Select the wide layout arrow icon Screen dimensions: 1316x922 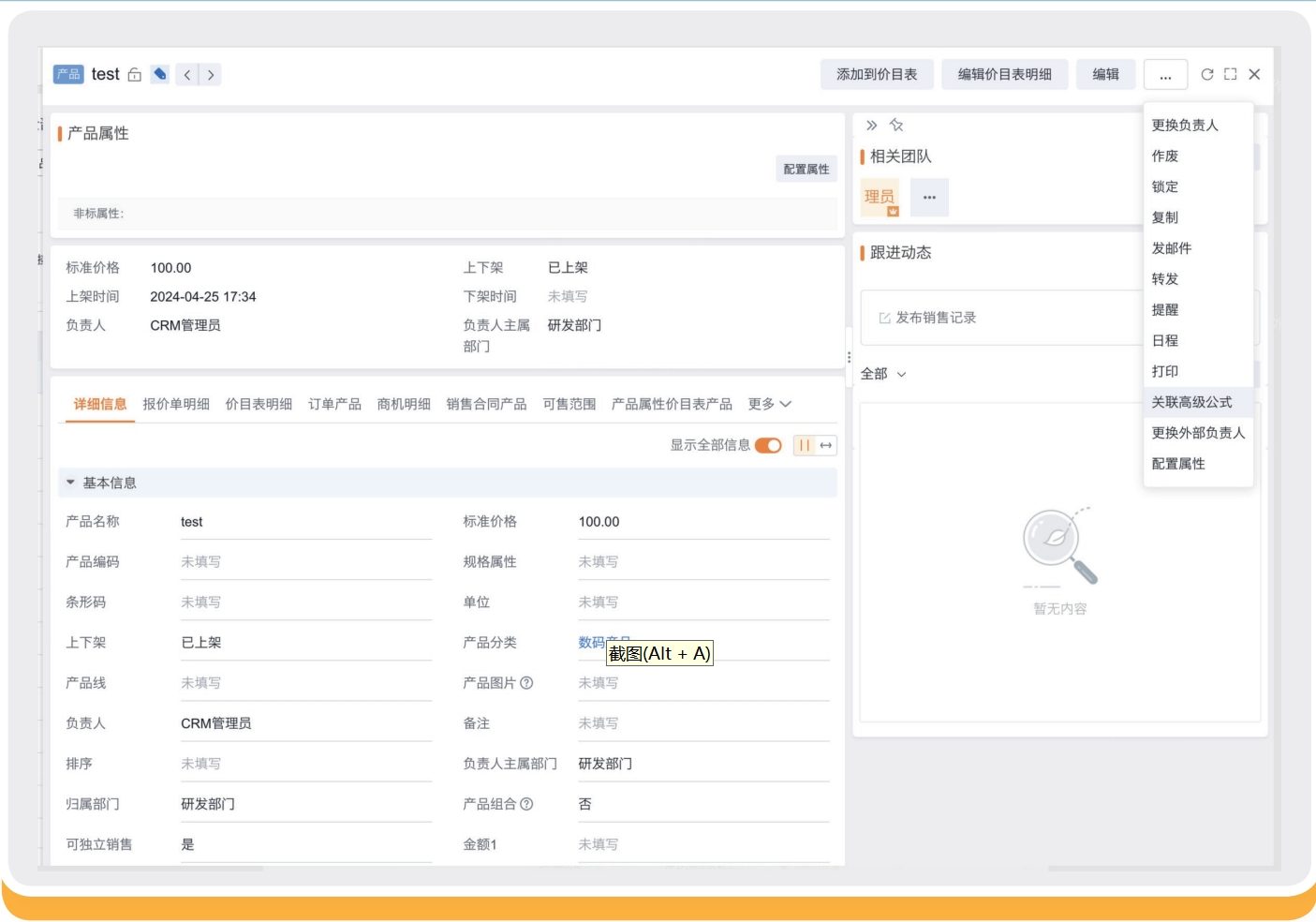coord(826,445)
